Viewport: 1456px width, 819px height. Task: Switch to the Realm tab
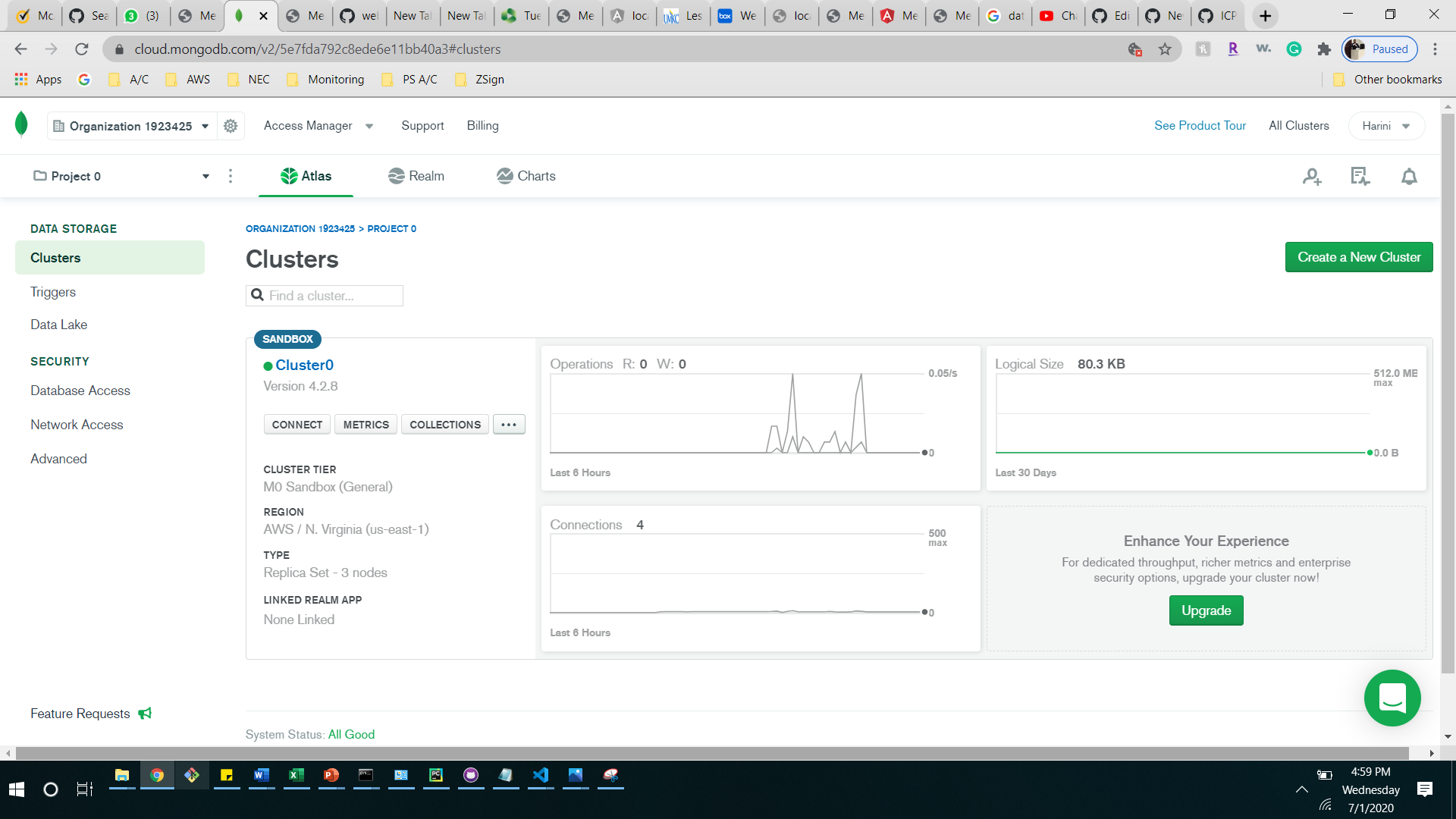tap(416, 176)
